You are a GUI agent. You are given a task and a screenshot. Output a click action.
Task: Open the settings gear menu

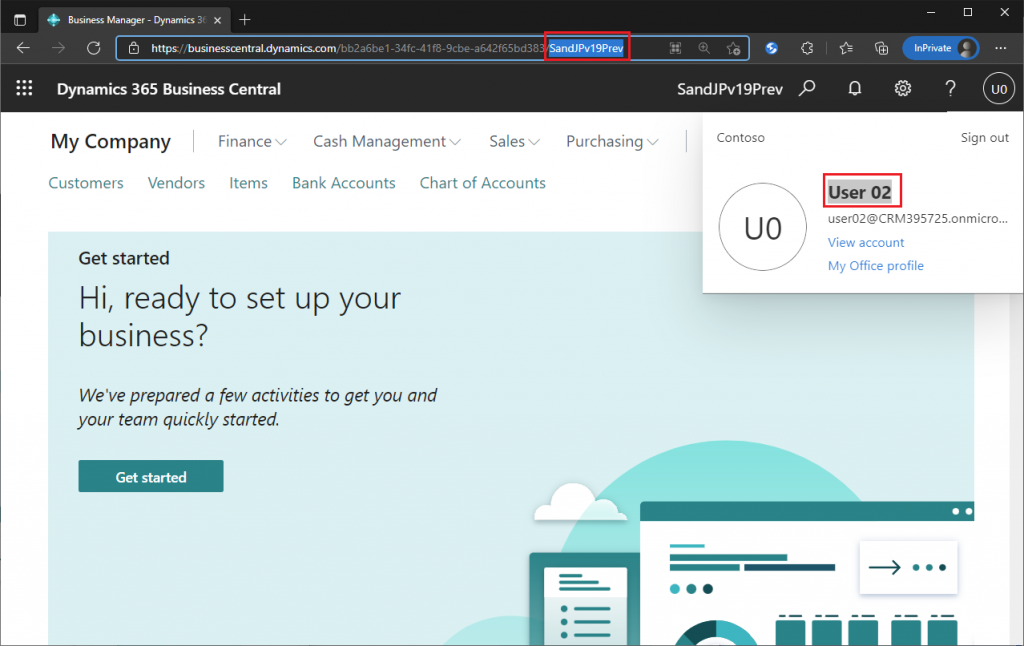(x=903, y=88)
